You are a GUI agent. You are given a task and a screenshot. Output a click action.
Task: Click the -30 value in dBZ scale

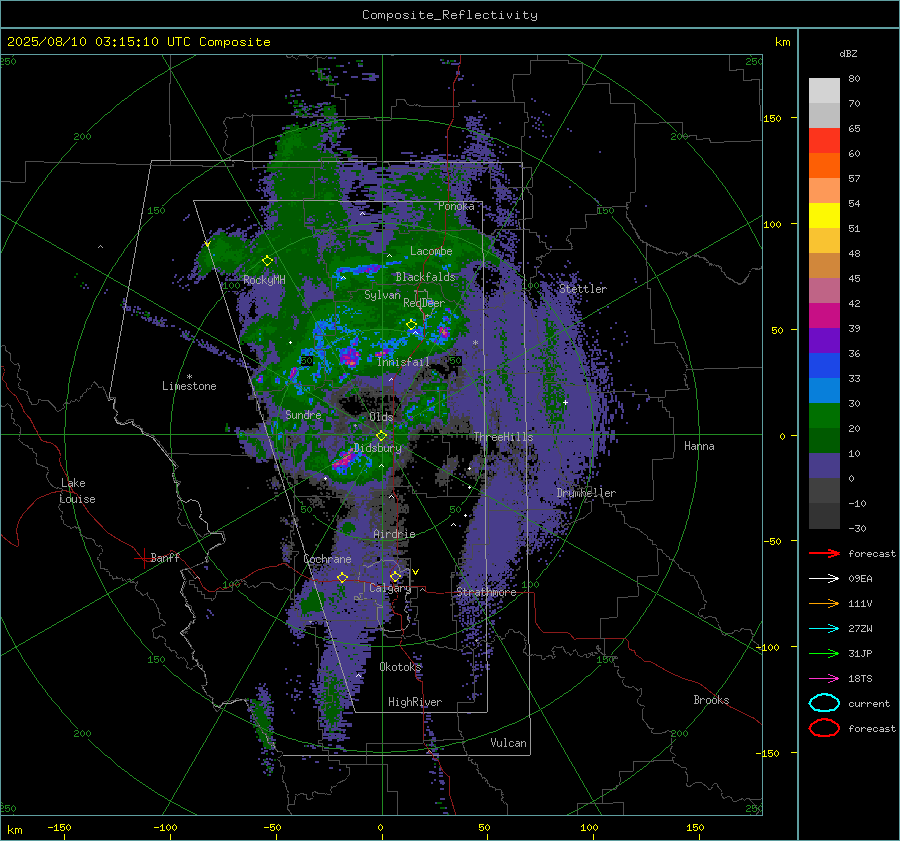(857, 528)
